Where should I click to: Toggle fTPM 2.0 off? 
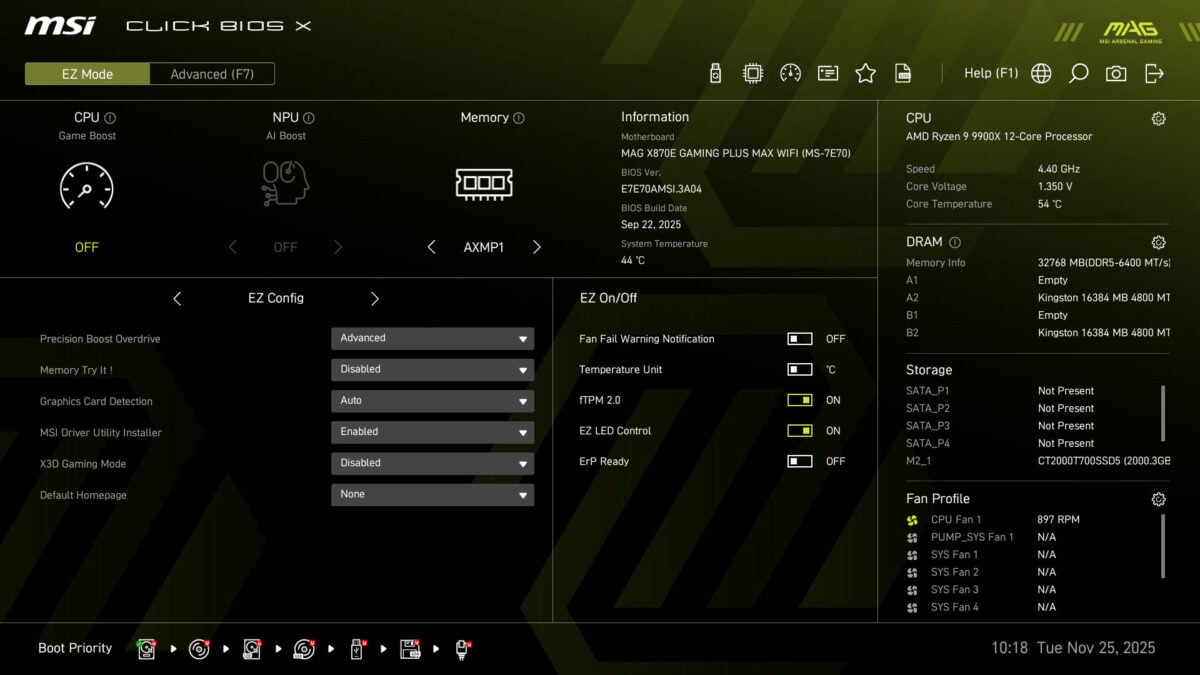[x=799, y=399]
